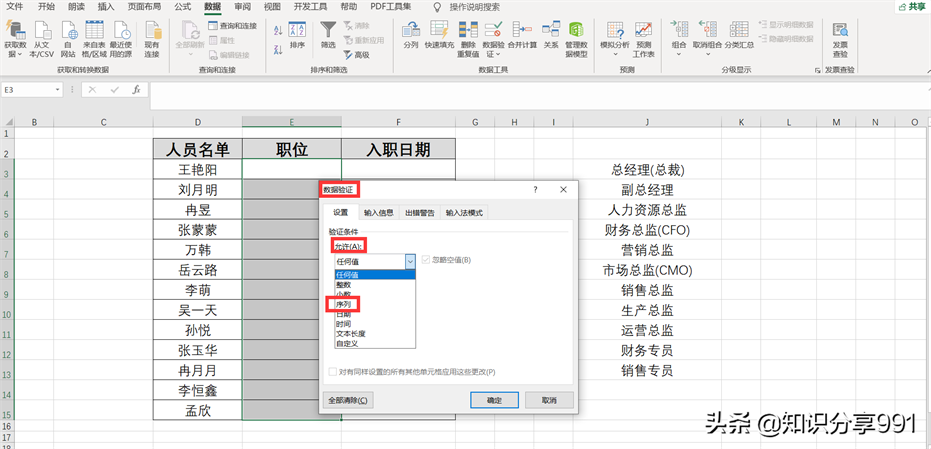The height and width of the screenshot is (449, 931).
Task: Select 序列 from the allow list
Action: click(345, 304)
